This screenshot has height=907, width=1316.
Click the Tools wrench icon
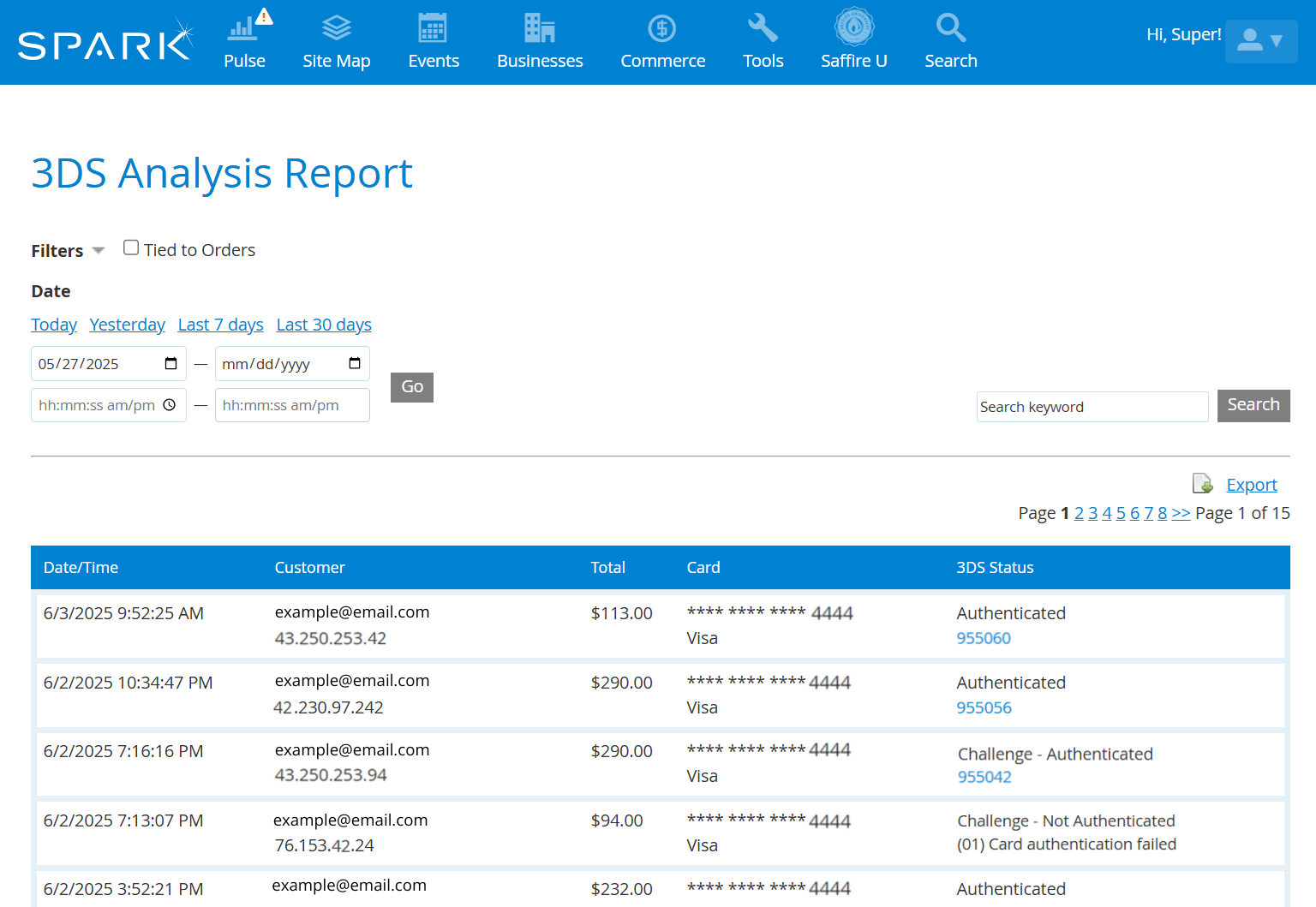[763, 28]
